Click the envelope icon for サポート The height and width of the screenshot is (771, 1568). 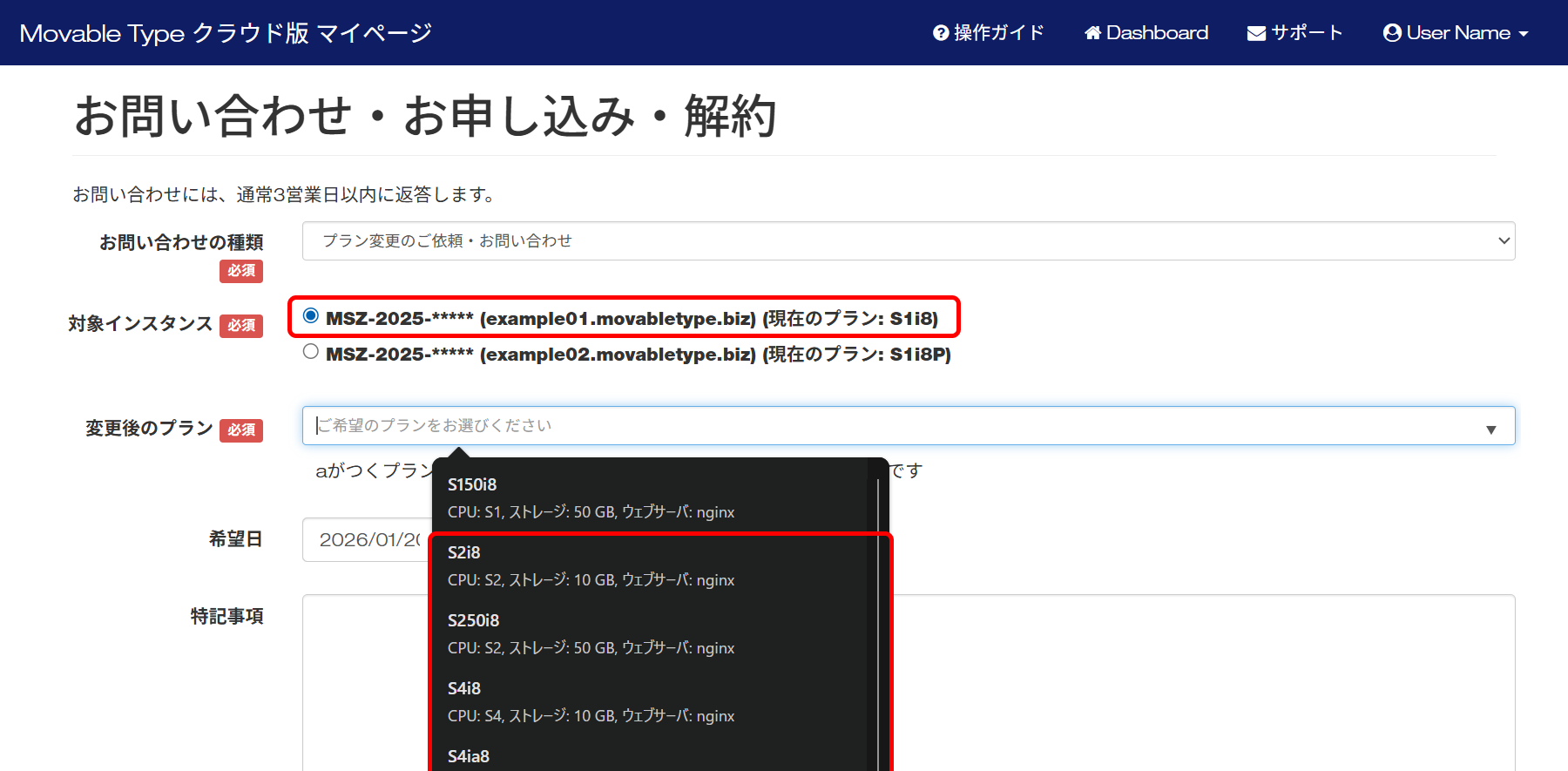pos(1256,33)
